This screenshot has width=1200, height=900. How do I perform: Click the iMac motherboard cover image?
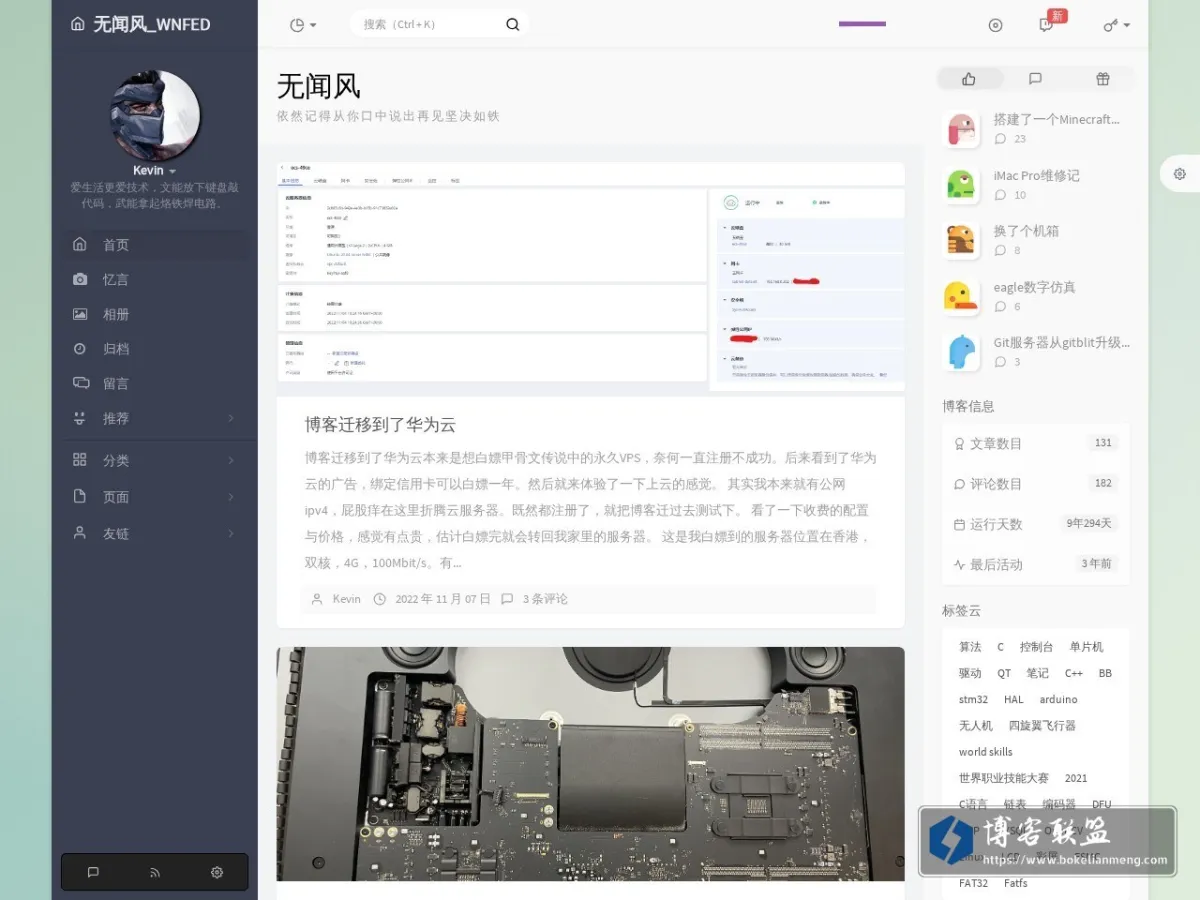pos(591,764)
